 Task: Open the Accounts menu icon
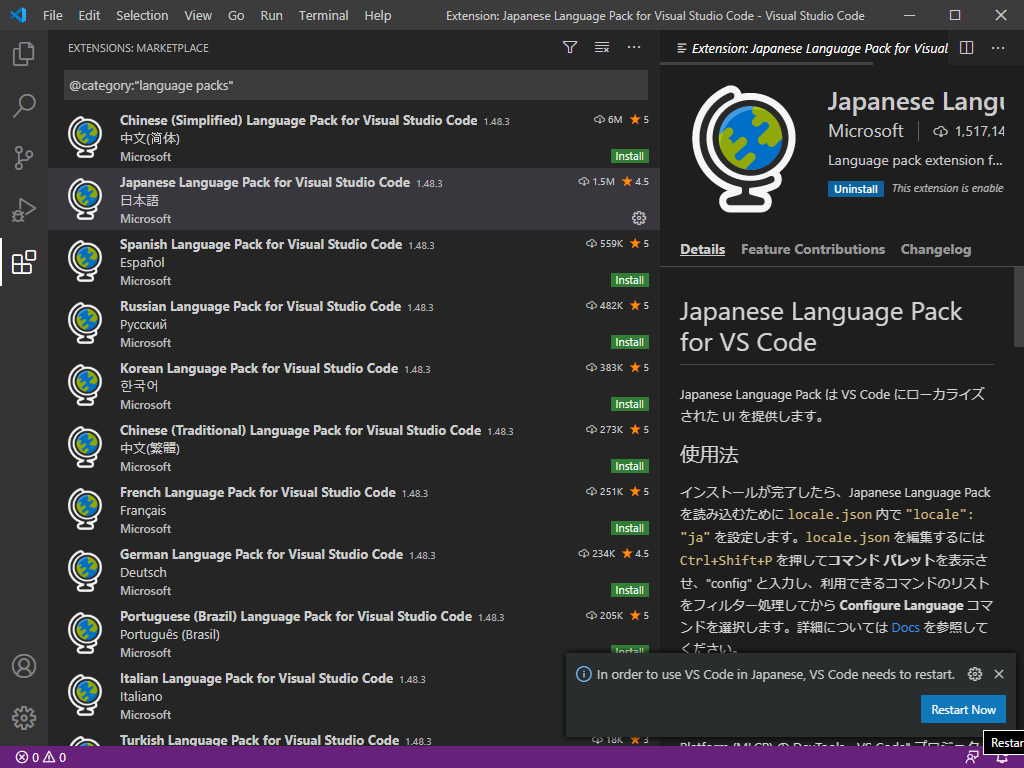click(x=24, y=666)
